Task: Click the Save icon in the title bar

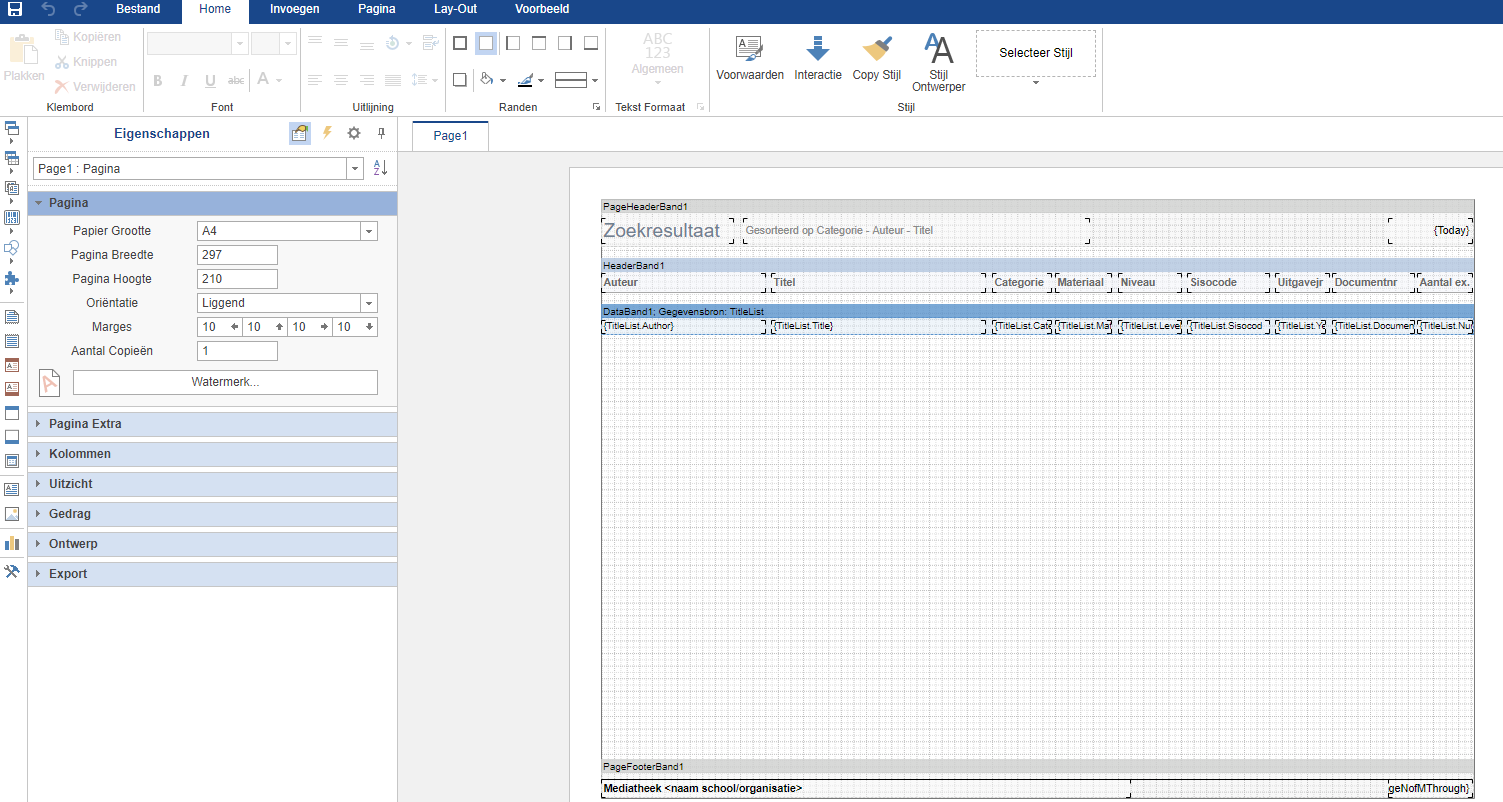Action: click(x=15, y=9)
